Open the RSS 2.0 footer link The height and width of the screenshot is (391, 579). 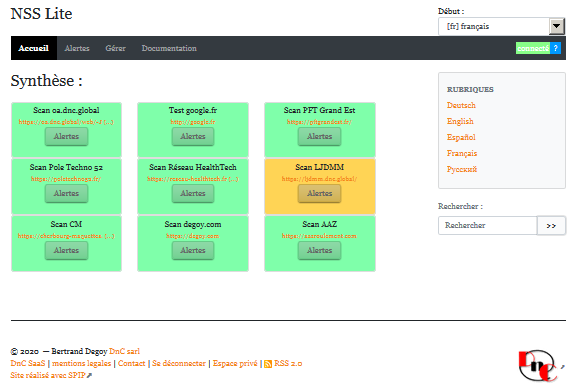click(288, 363)
